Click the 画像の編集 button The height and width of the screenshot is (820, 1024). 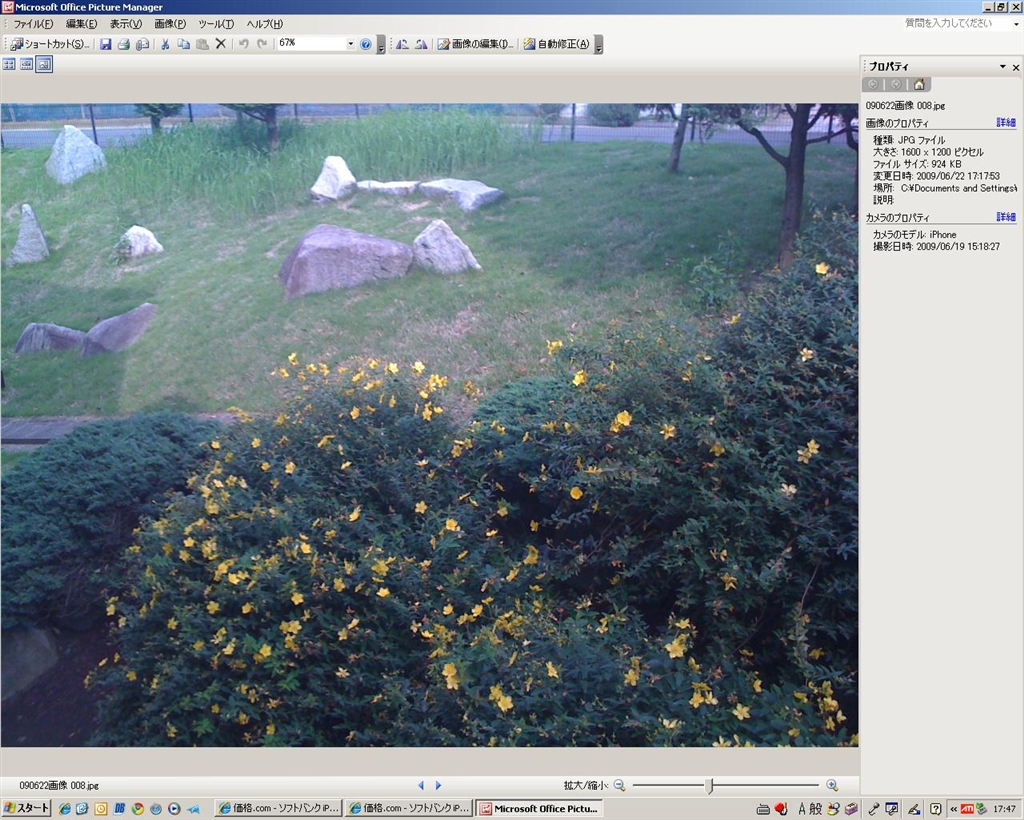point(475,44)
